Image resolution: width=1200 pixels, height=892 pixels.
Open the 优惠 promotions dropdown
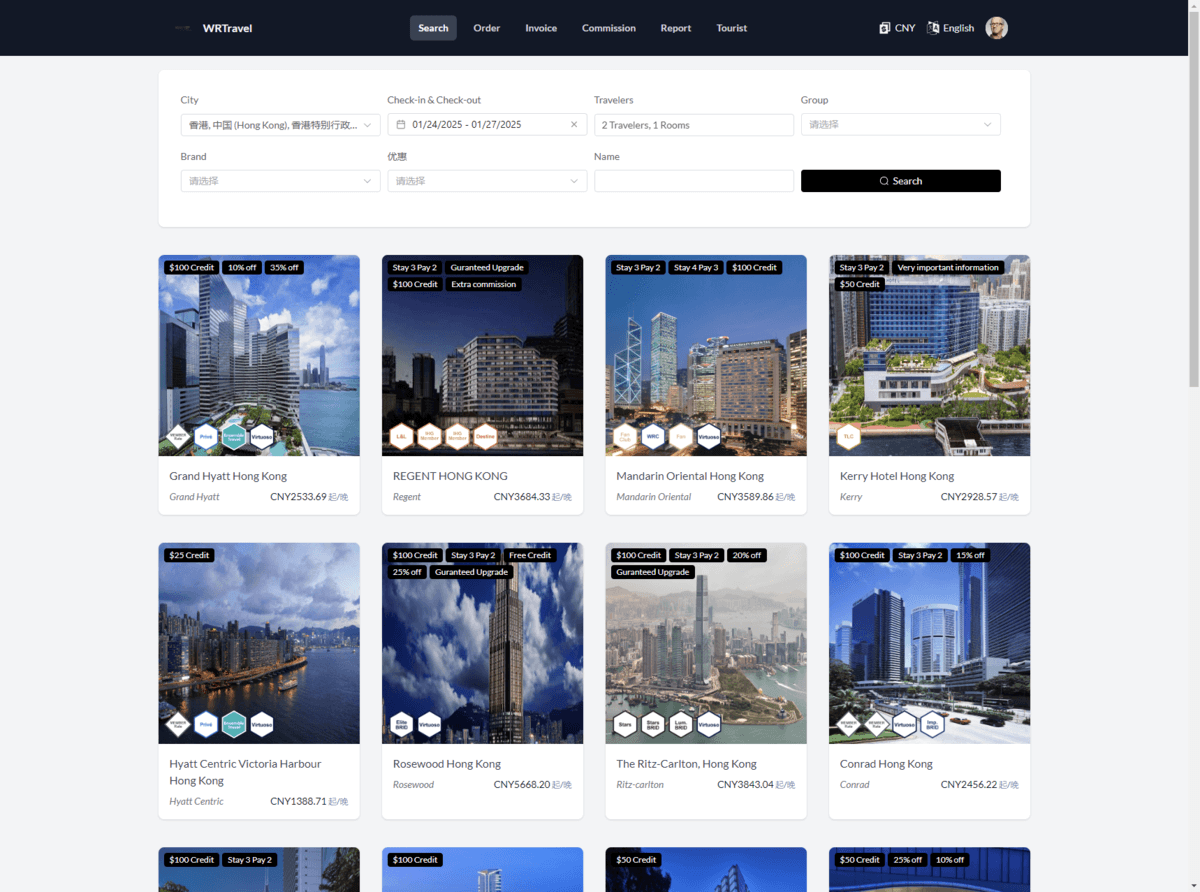487,180
